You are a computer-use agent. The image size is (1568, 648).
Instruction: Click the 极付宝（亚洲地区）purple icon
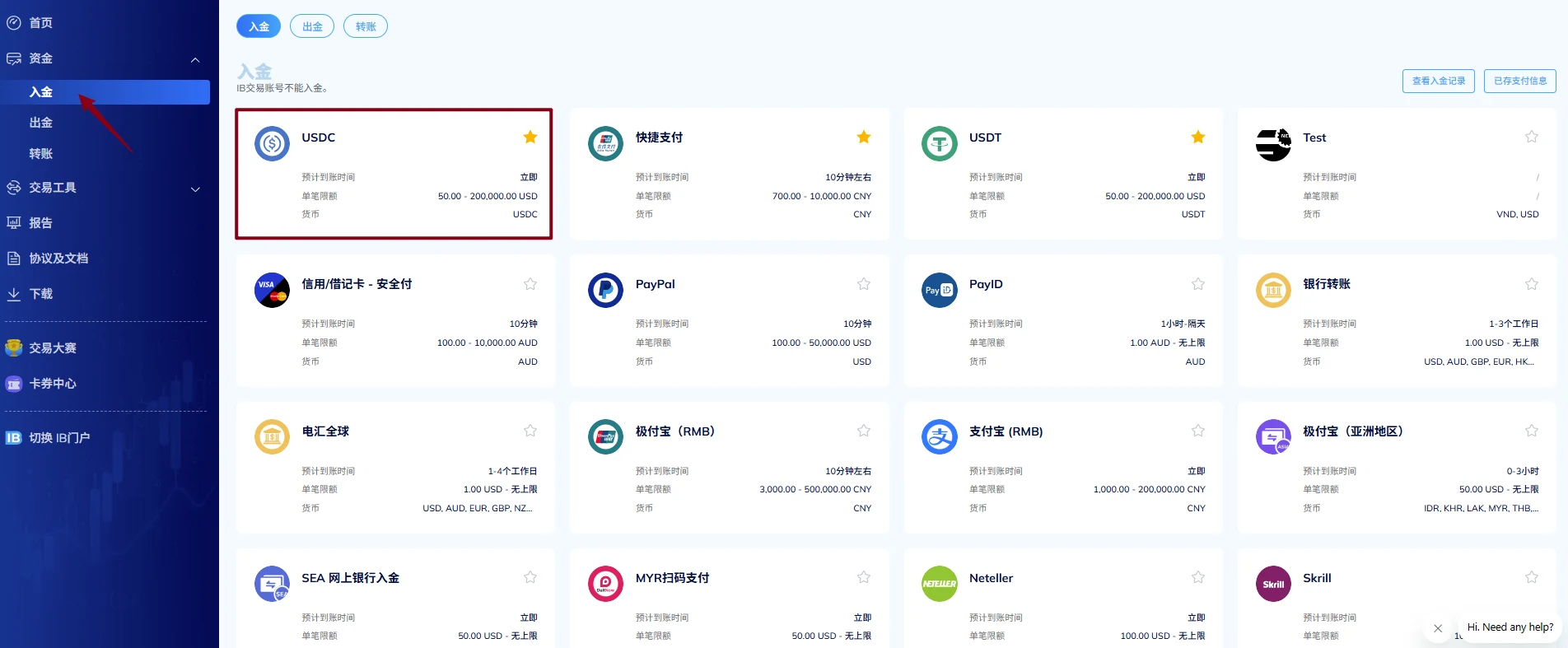pos(1273,437)
